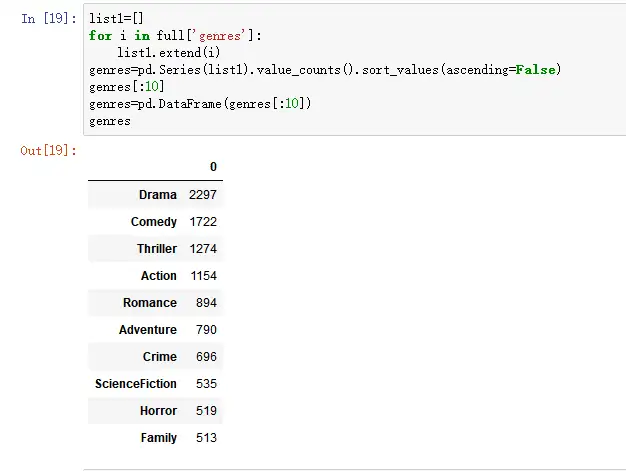The image size is (626, 471).
Task: Click the pd.DataFrame code line
Action: click(x=200, y=104)
